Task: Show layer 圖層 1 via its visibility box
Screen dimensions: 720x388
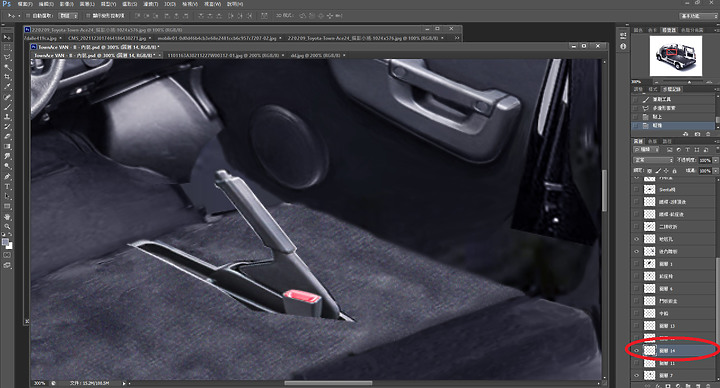Action: coord(636,264)
